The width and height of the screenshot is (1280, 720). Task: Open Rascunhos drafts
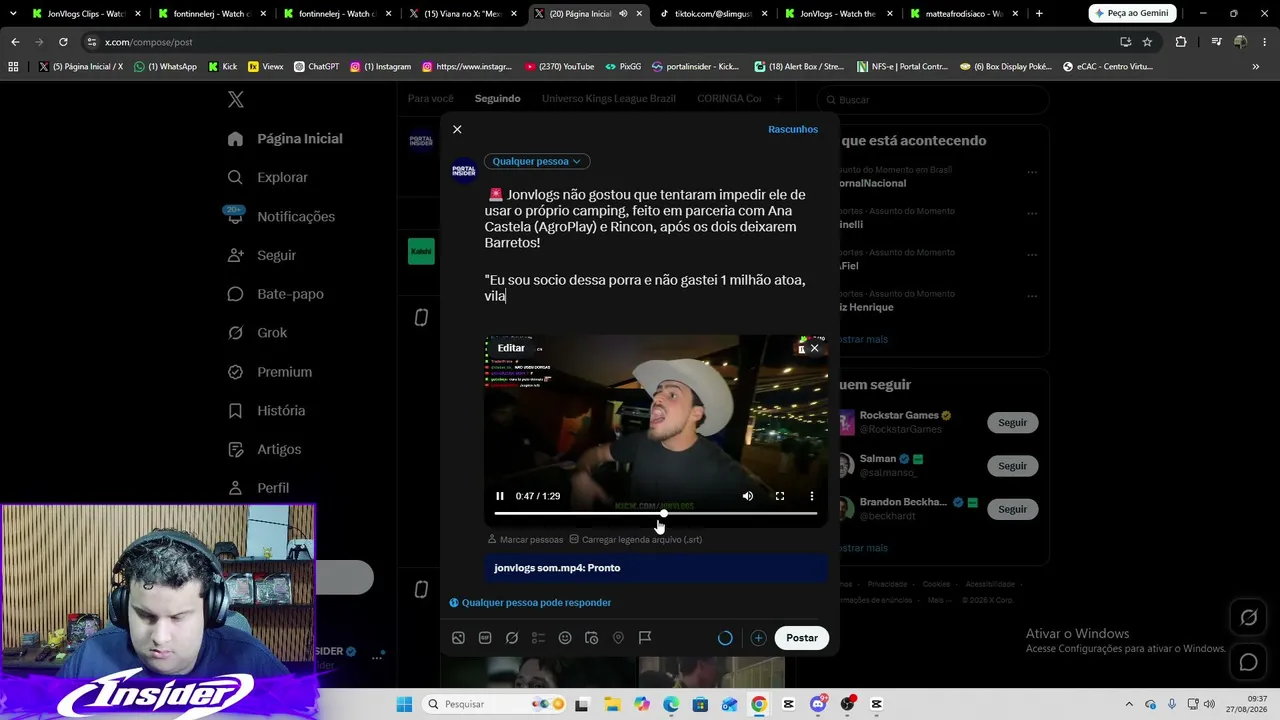tap(793, 129)
